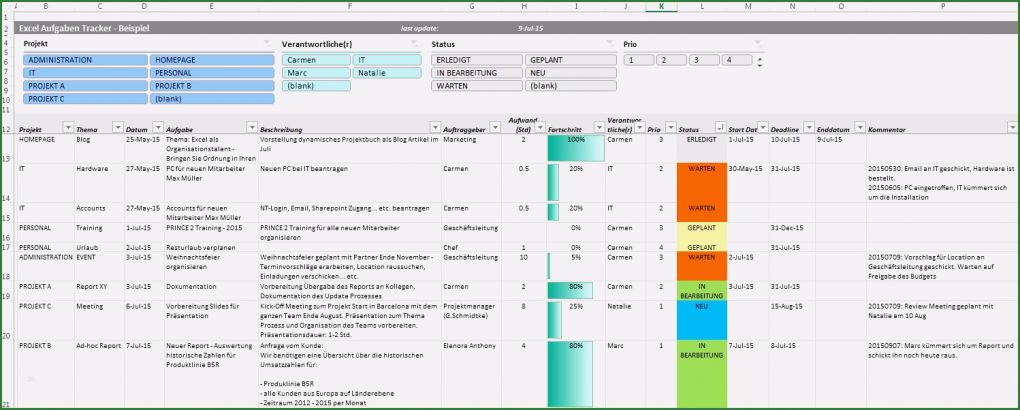Click GEPLANT status cell for Training row
1020x410 pixels.
pos(701,232)
